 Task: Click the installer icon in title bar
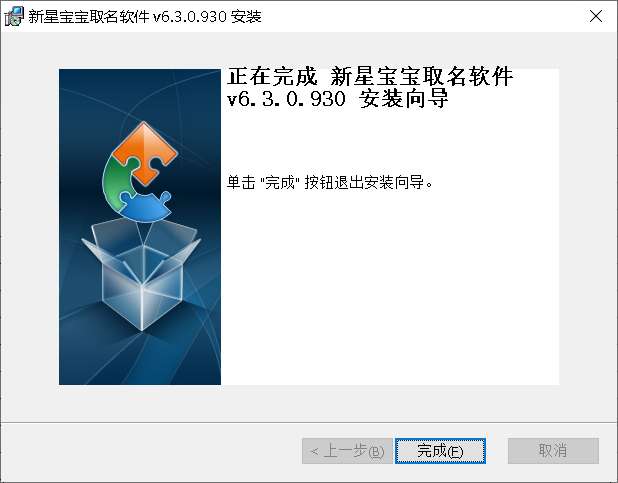(x=14, y=16)
